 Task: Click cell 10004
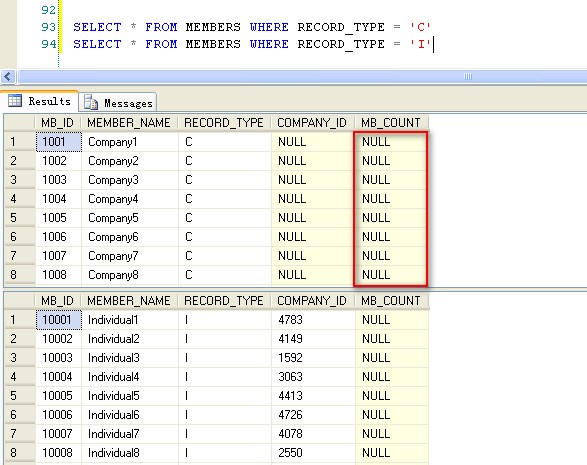tap(58, 377)
